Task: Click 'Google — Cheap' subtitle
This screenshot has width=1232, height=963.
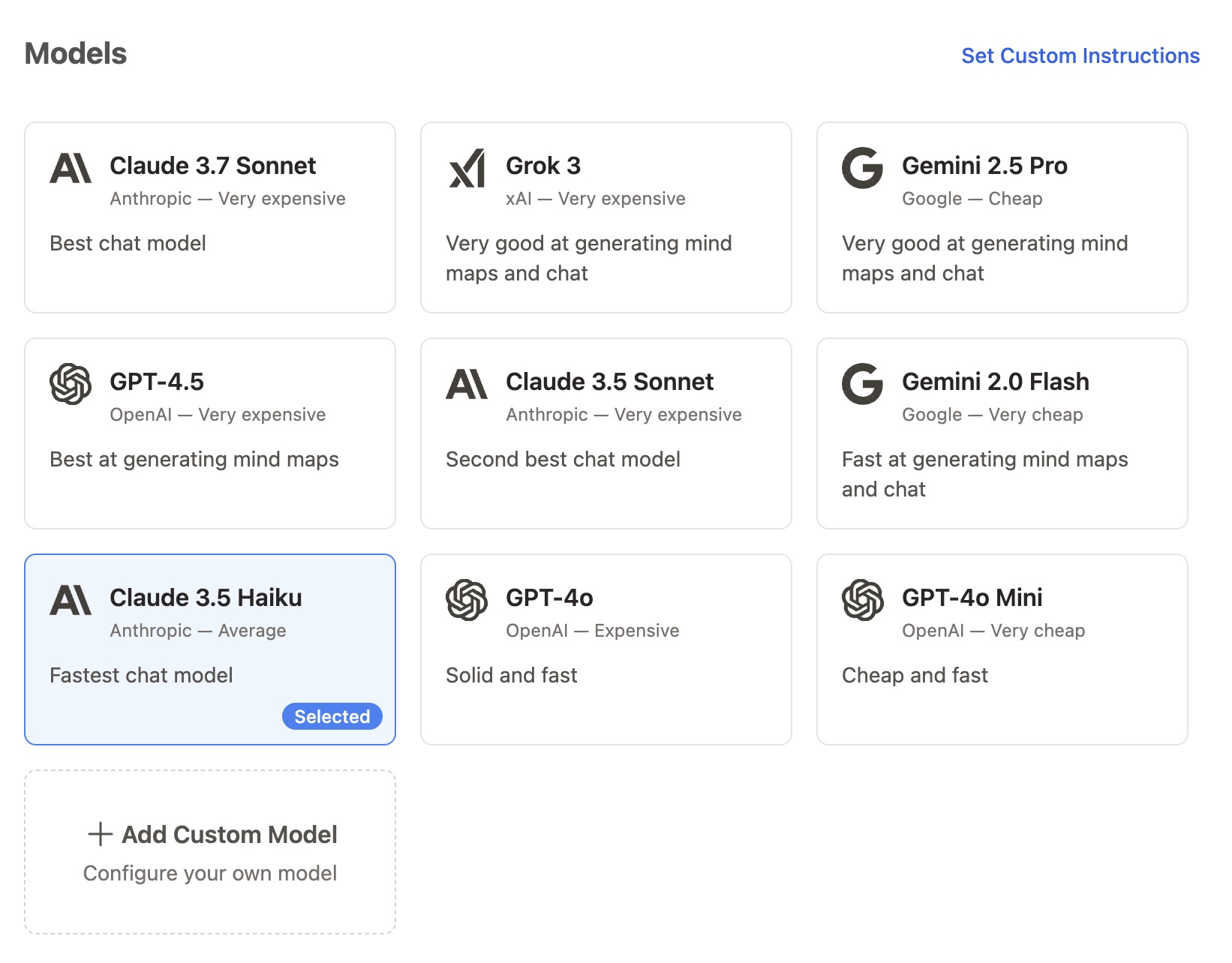Action: [972, 199]
